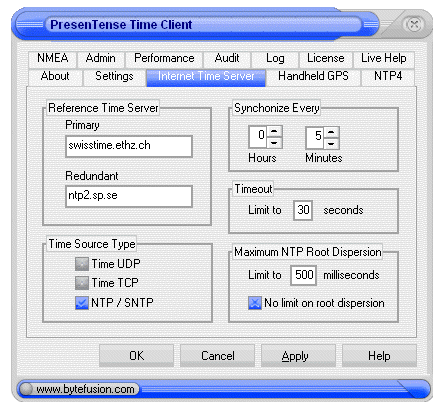Click the Timeout seconds field
443x416 pixels.
pos(303,210)
